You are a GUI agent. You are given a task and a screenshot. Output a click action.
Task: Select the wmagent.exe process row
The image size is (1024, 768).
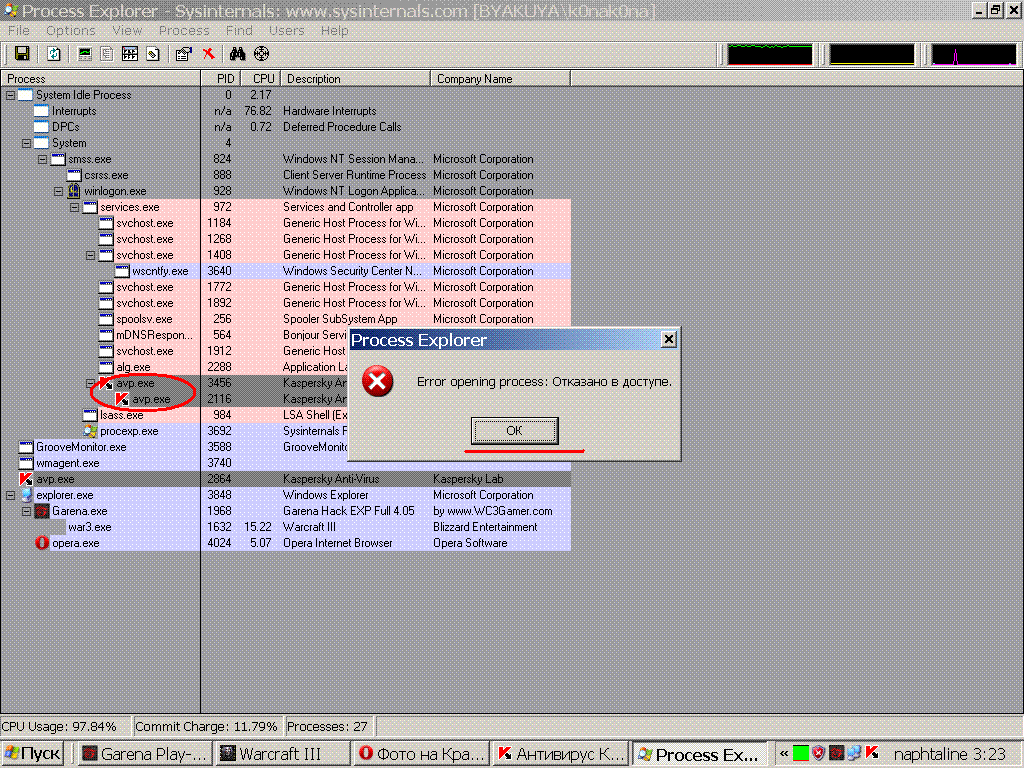[285, 463]
